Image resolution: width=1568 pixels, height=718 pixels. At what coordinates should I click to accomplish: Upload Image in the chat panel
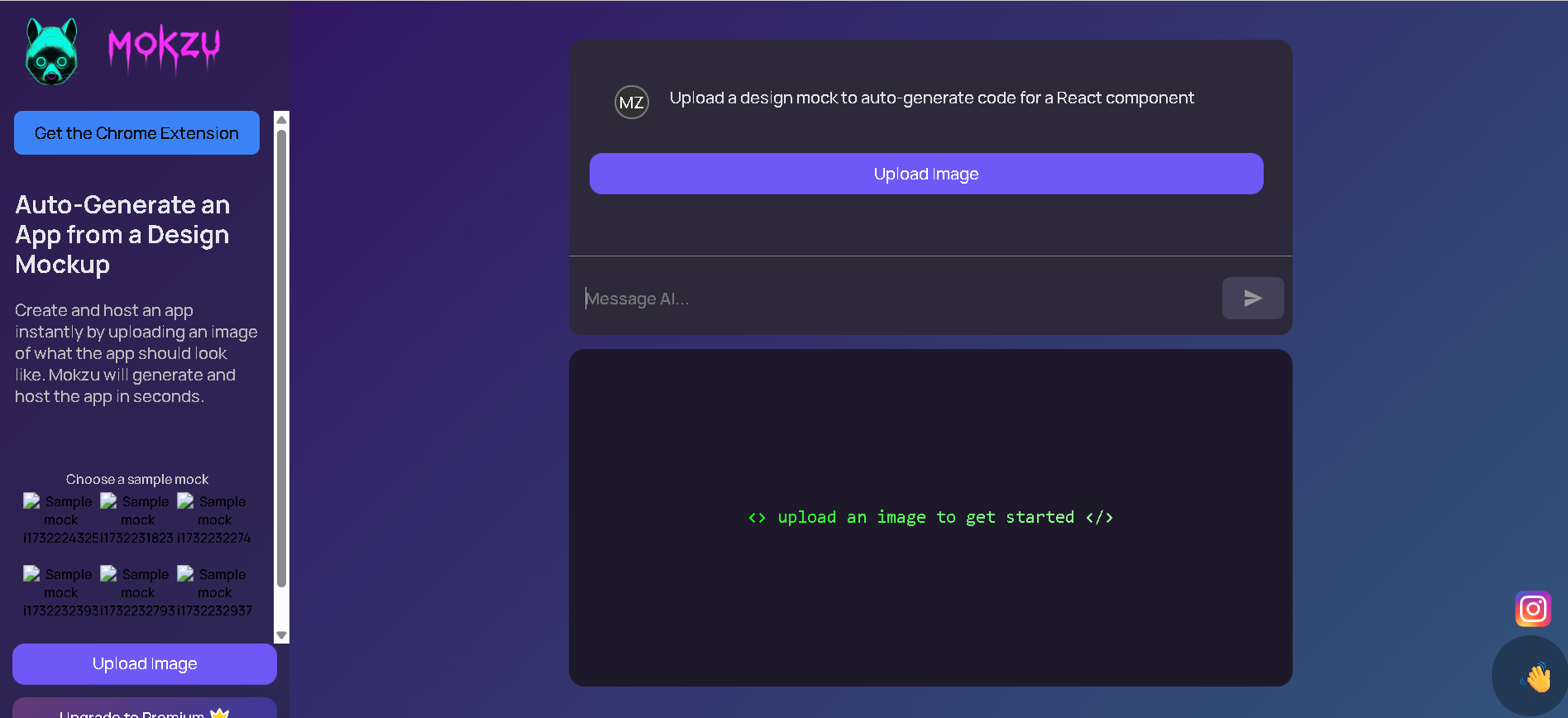926,174
